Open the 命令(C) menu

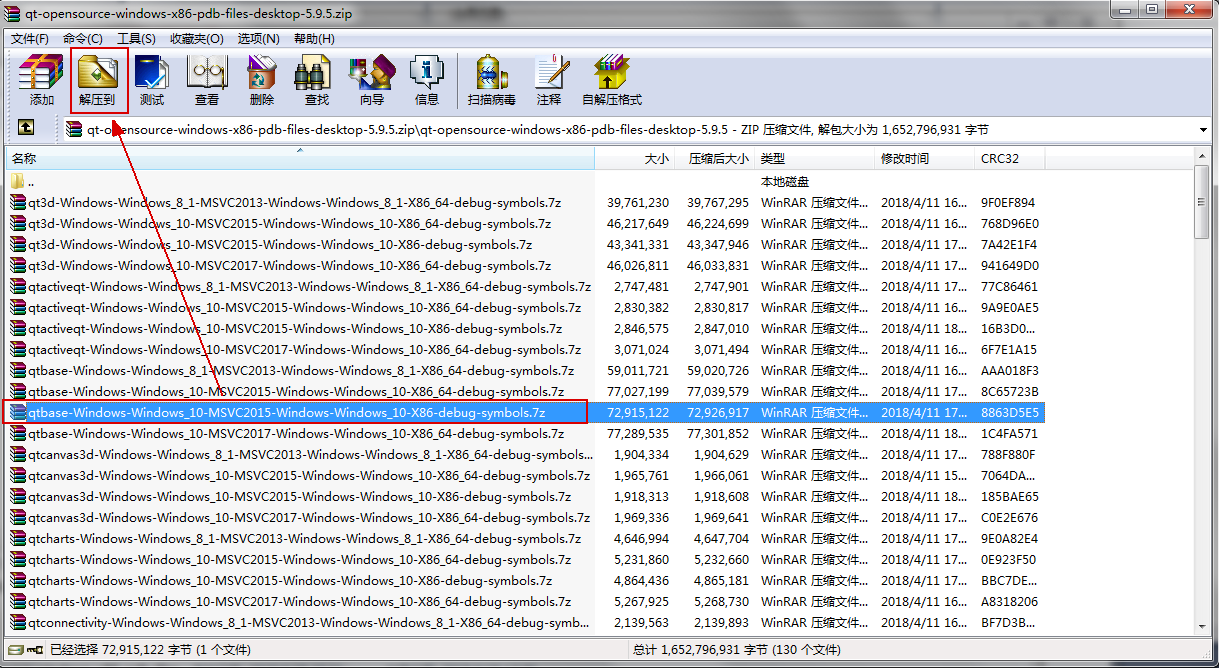[82, 38]
